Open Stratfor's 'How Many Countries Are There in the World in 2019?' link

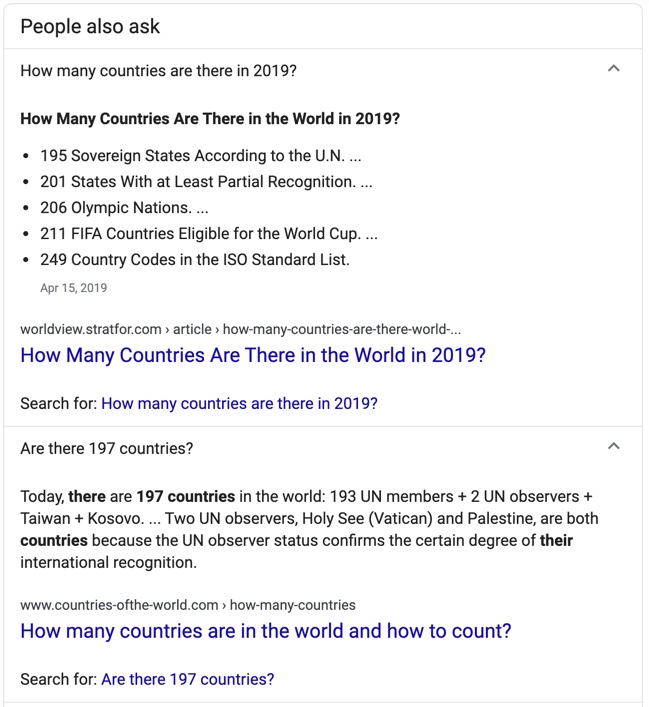click(x=253, y=355)
